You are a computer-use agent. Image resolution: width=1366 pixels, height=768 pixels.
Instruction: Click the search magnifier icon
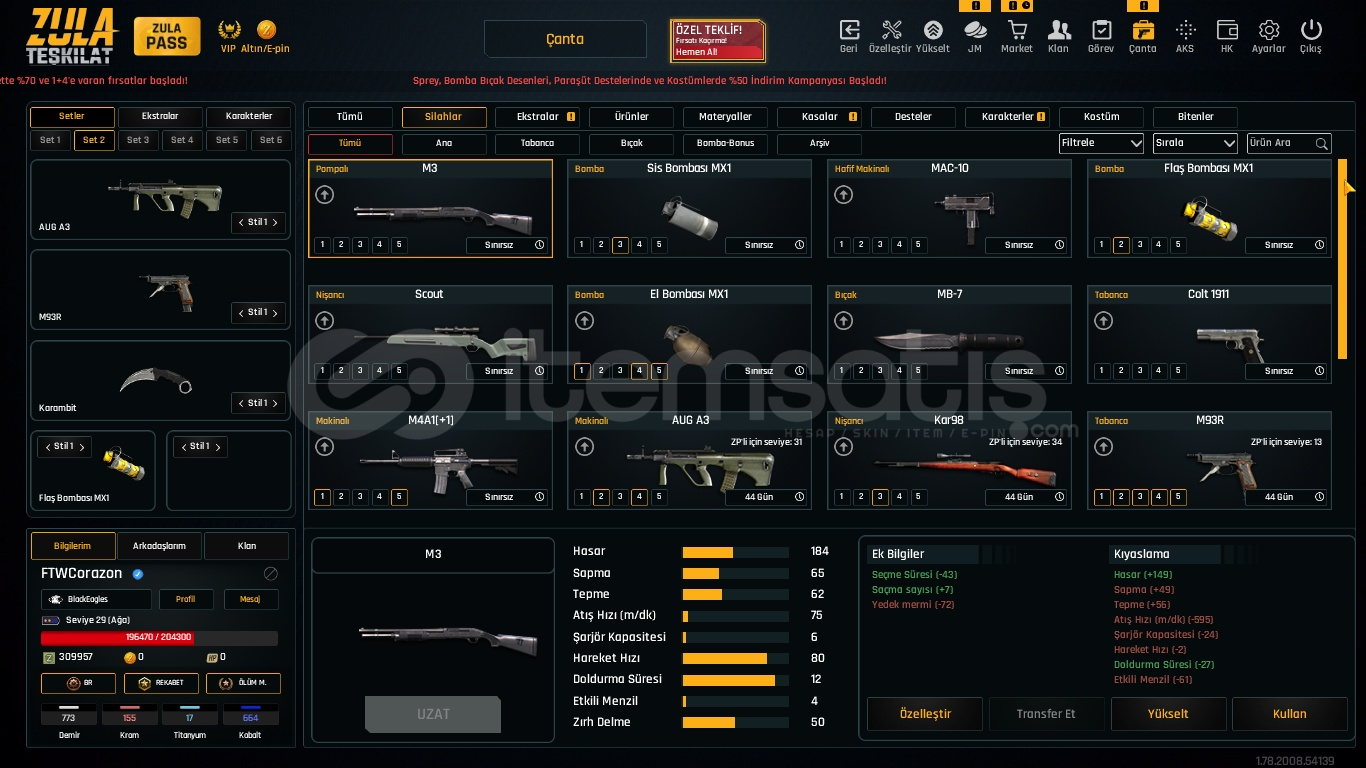click(1322, 144)
